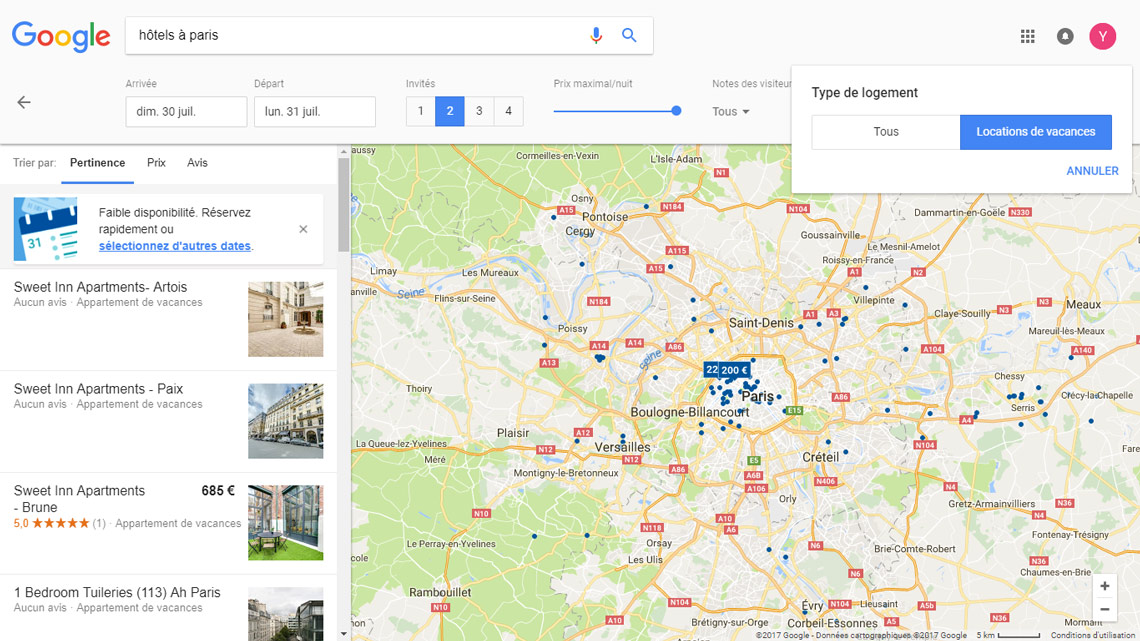Open the Notes des visiteurs Tous dropdown
Image resolution: width=1140 pixels, height=641 pixels.
[x=731, y=111]
